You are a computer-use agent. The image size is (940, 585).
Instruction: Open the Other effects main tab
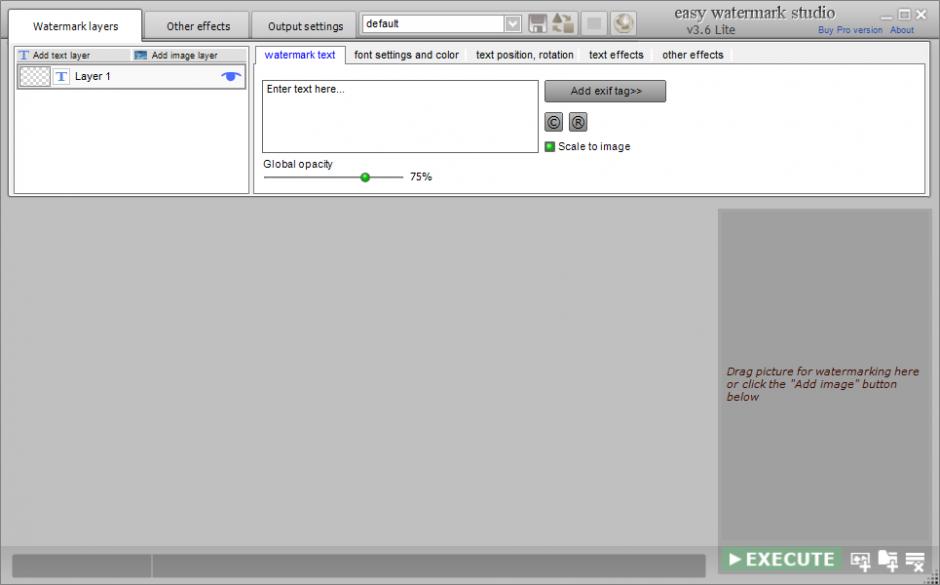tap(198, 26)
